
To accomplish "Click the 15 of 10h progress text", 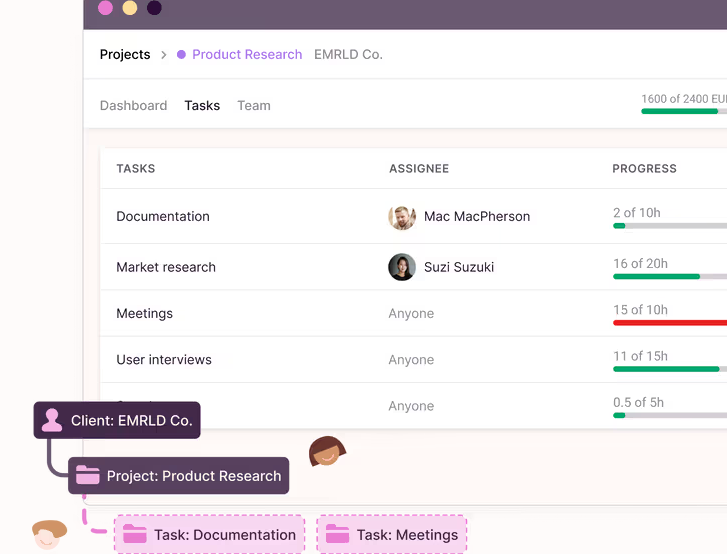I will tap(640, 310).
